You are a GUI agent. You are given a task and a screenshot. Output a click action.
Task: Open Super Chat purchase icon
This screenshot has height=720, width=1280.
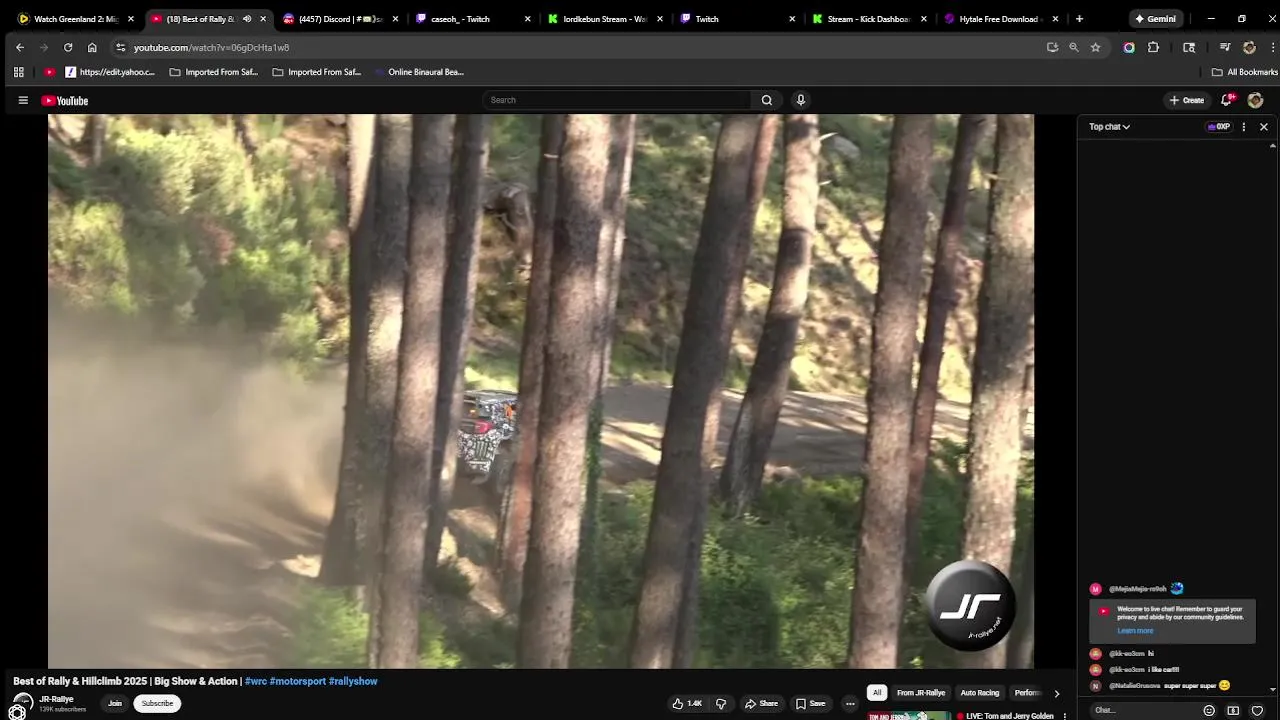tap(1233, 710)
